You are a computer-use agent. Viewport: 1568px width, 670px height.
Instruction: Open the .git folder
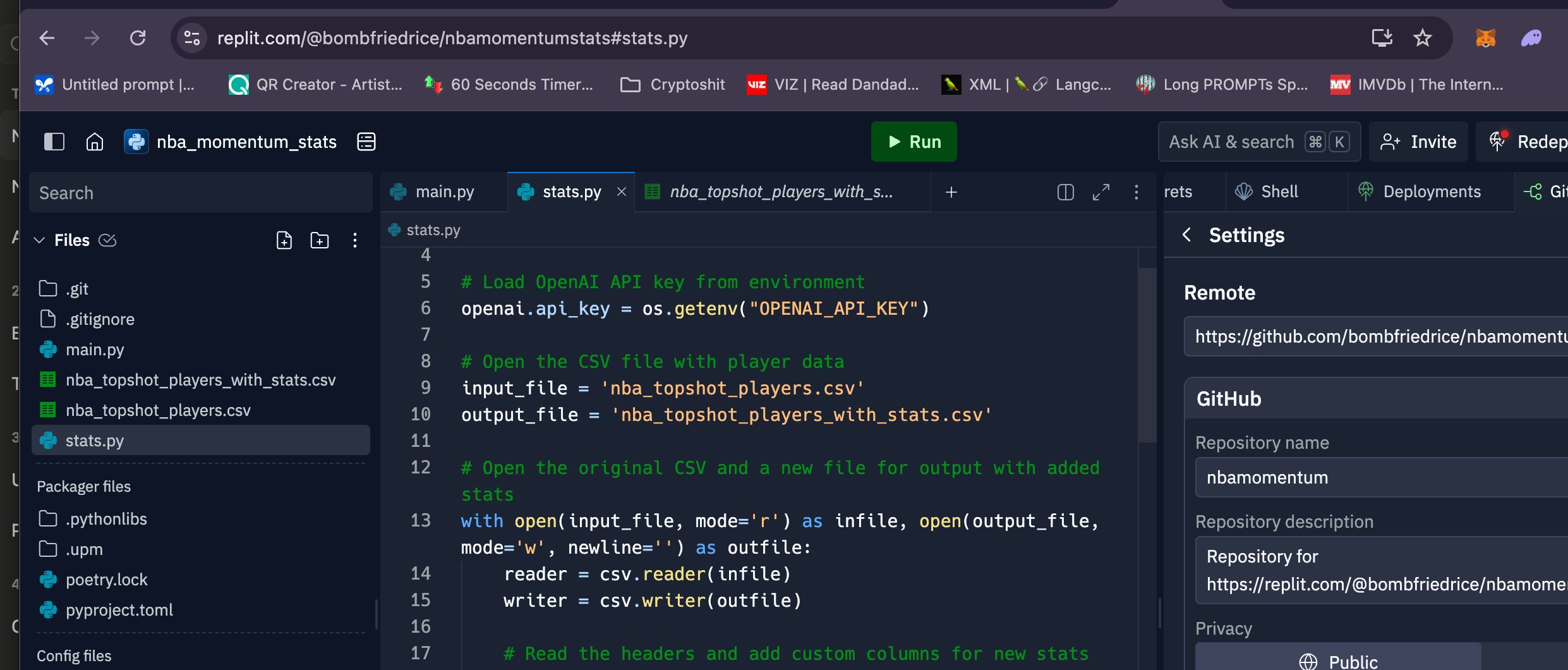[201, 289]
